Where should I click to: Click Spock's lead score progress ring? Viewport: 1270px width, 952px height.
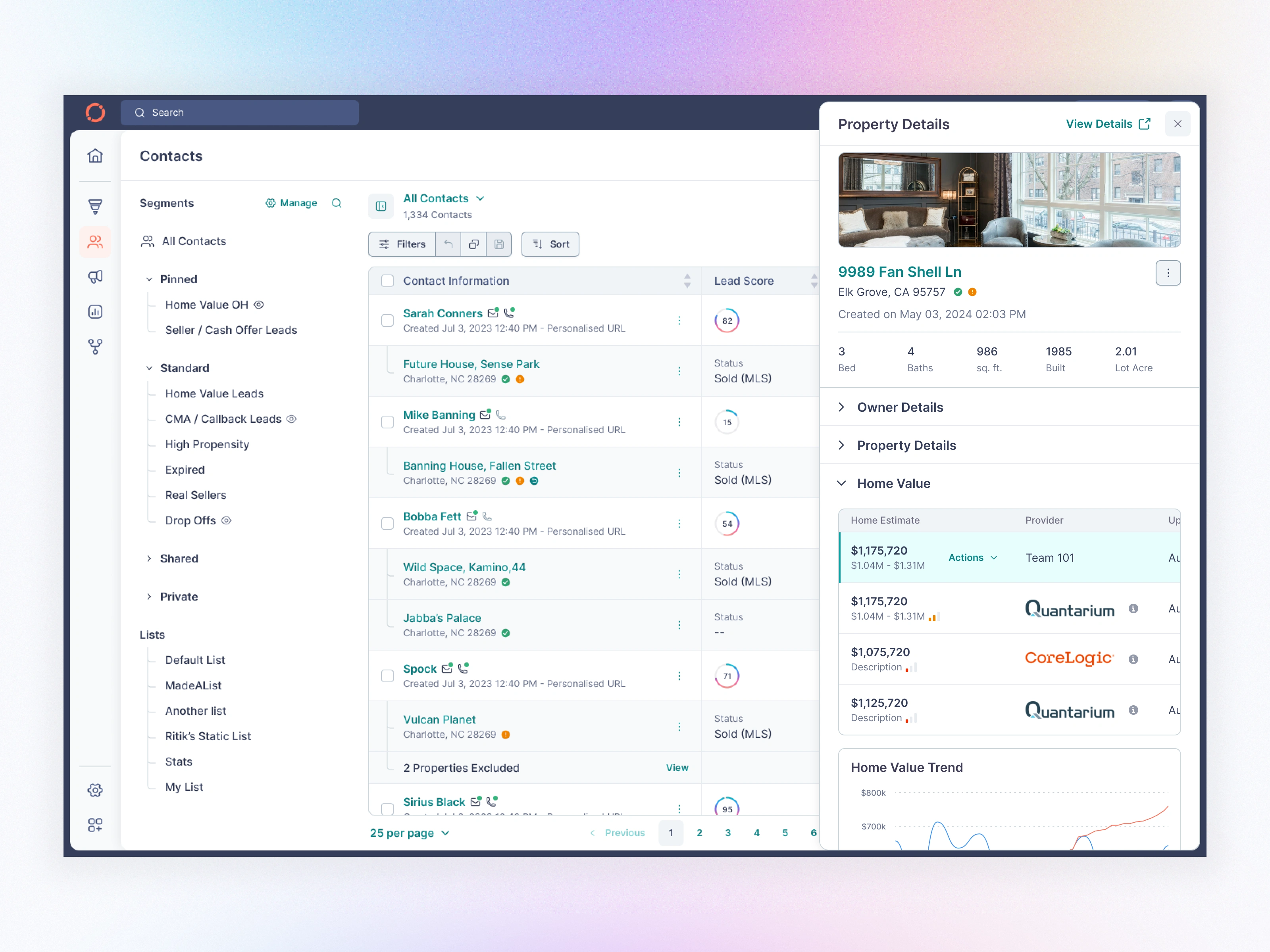tap(727, 676)
